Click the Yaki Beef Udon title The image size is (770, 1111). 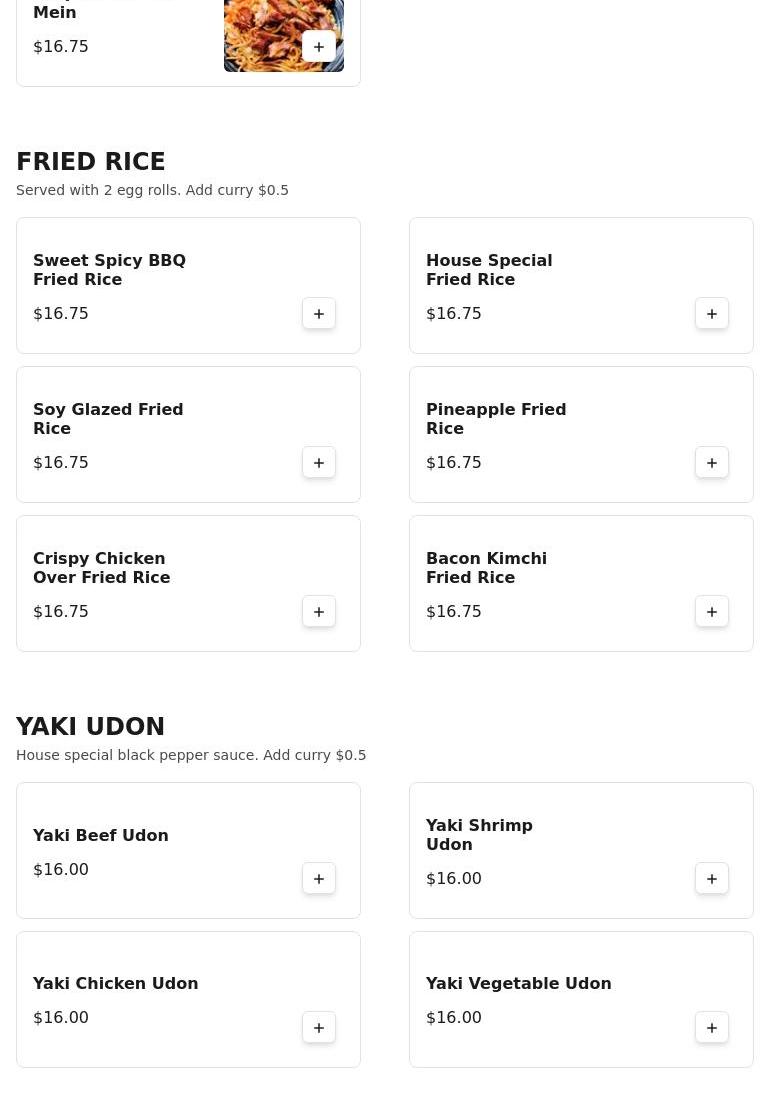pyautogui.click(x=101, y=836)
